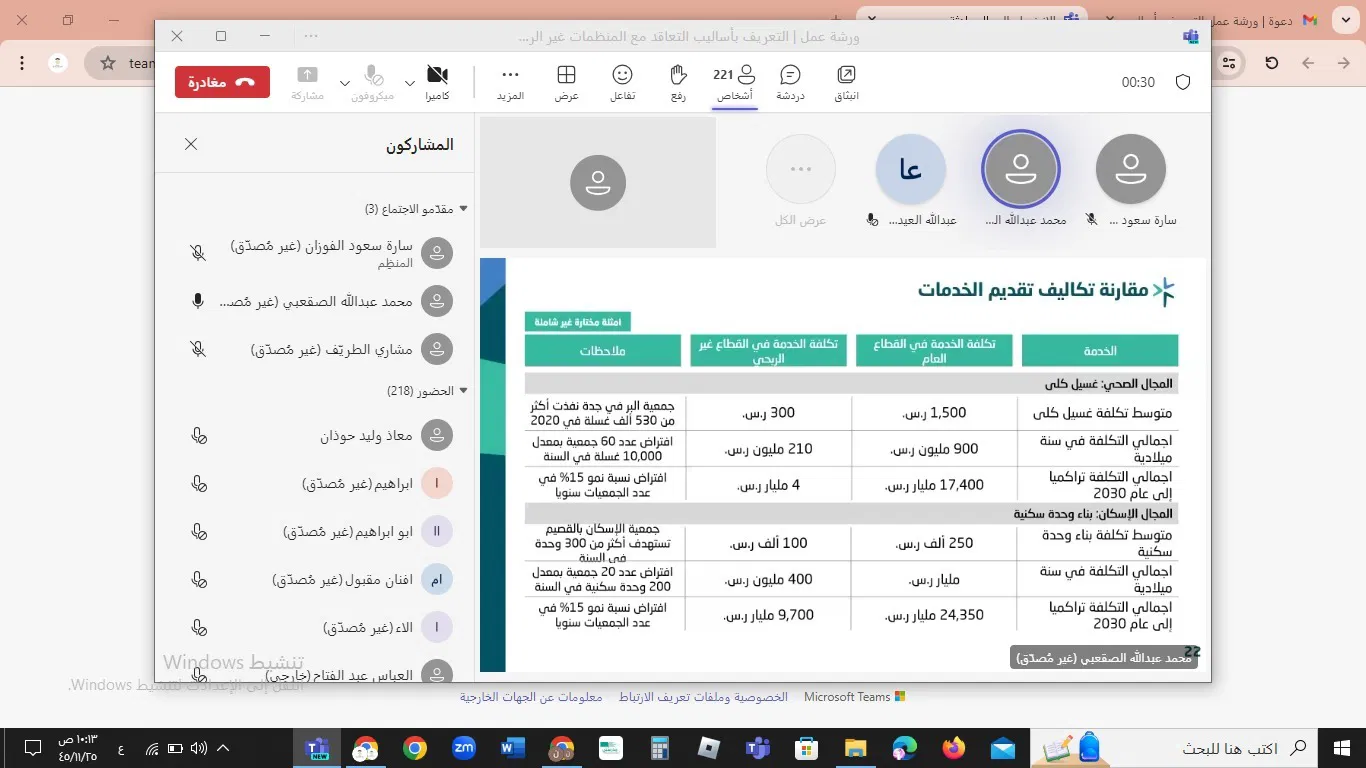The width and height of the screenshot is (1366, 768).
Task: Open title bar more options ellipsis
Action: (311, 36)
